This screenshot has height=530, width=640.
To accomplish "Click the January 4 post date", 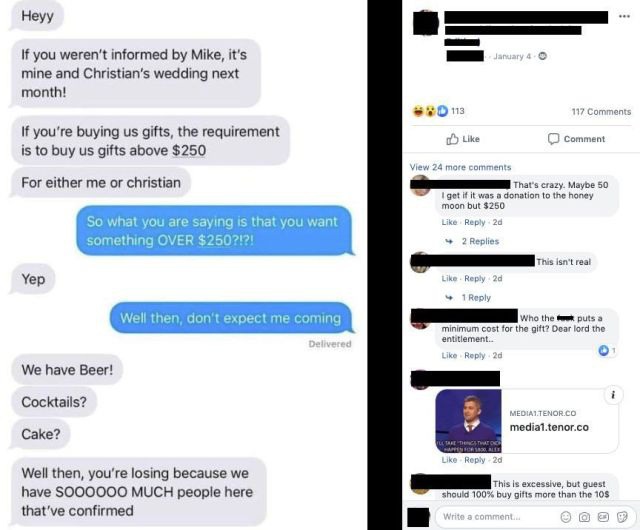I will click(512, 56).
